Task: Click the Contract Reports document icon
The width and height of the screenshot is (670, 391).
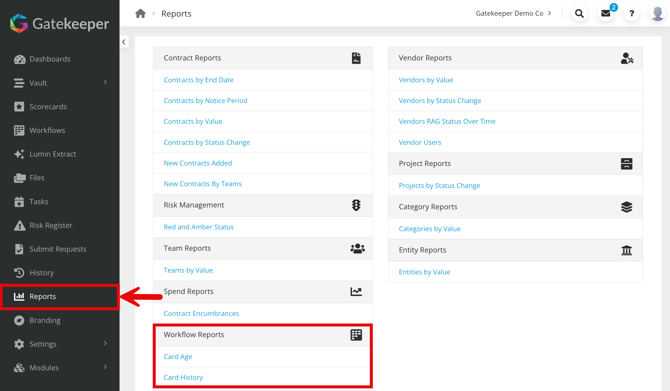Action: click(356, 58)
